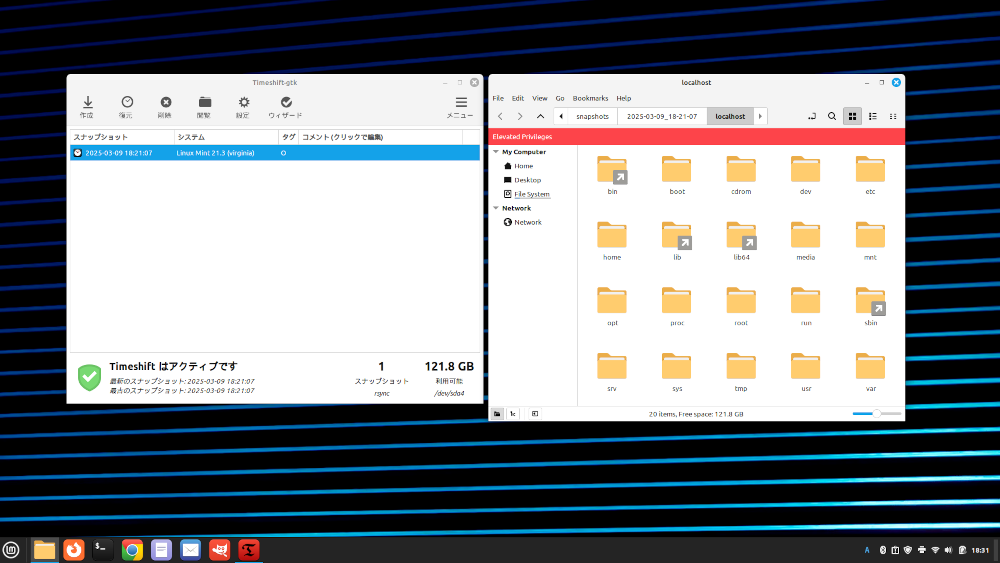Select the var folder
The width and height of the screenshot is (1000, 563).
(870, 372)
